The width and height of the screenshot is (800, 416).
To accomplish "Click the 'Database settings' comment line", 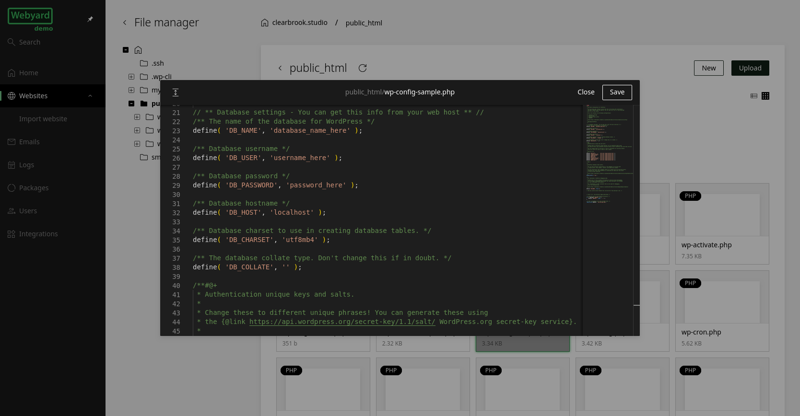I will (338, 112).
